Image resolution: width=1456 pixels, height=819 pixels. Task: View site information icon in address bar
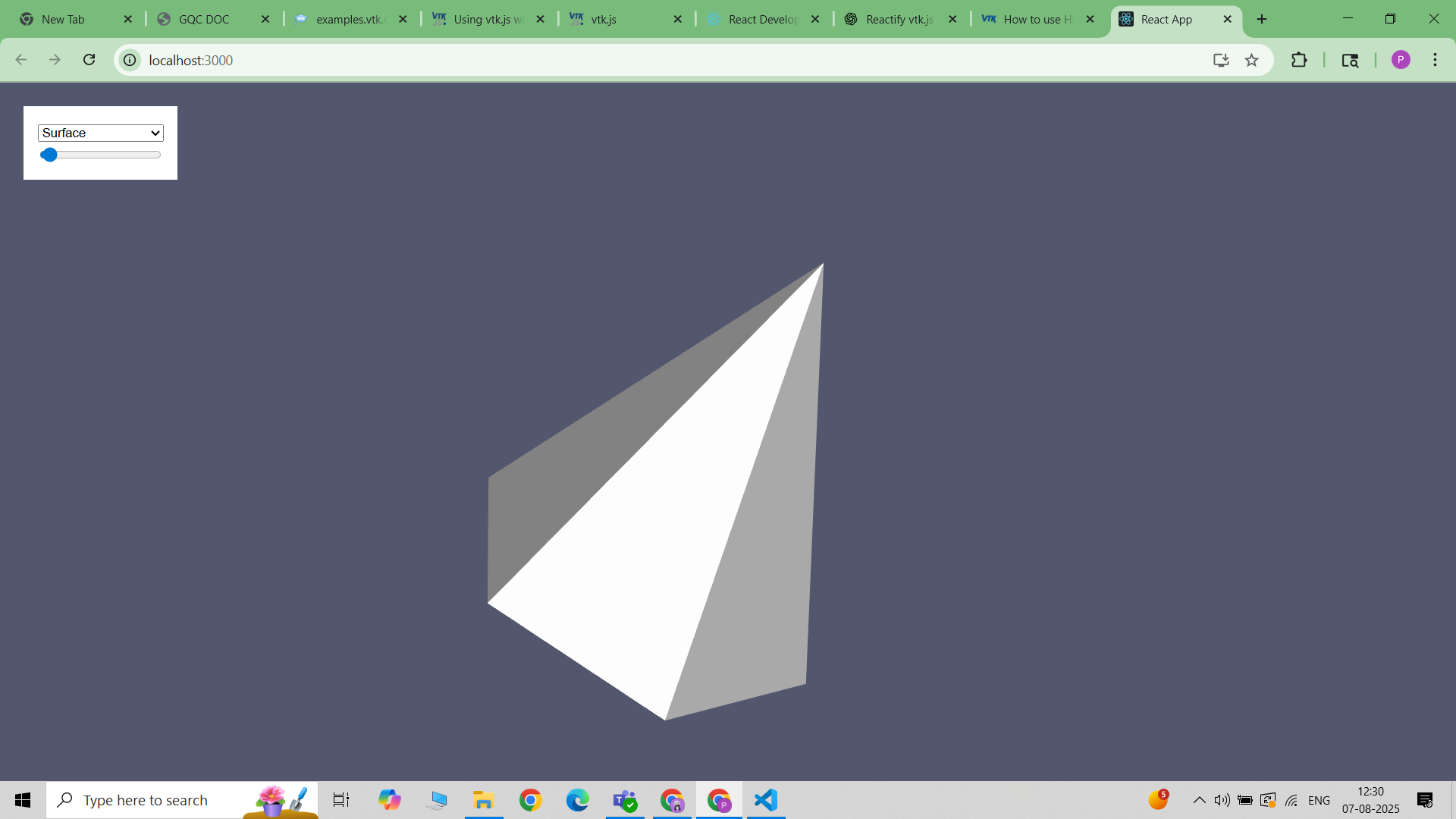click(x=130, y=60)
